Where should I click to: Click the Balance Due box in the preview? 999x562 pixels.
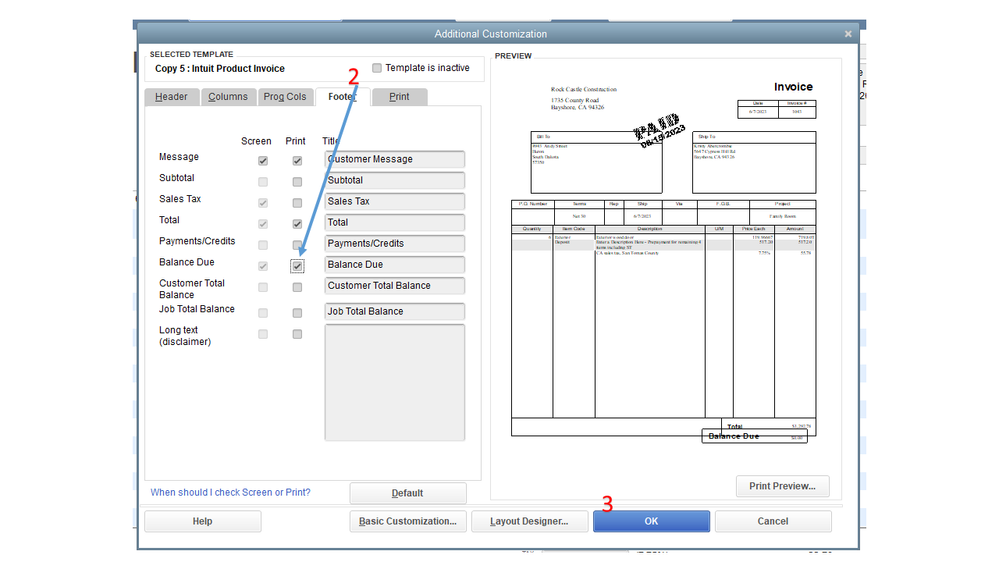tap(754, 436)
